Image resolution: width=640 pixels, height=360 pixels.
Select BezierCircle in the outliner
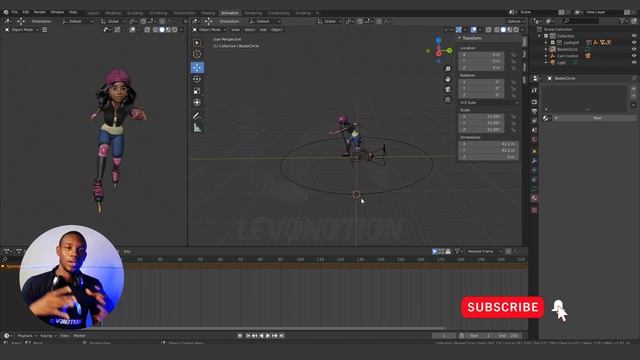coord(567,49)
